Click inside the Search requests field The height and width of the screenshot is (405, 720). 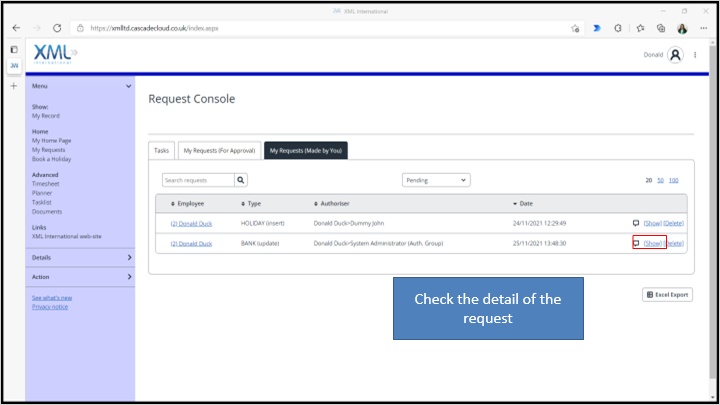[x=198, y=180]
